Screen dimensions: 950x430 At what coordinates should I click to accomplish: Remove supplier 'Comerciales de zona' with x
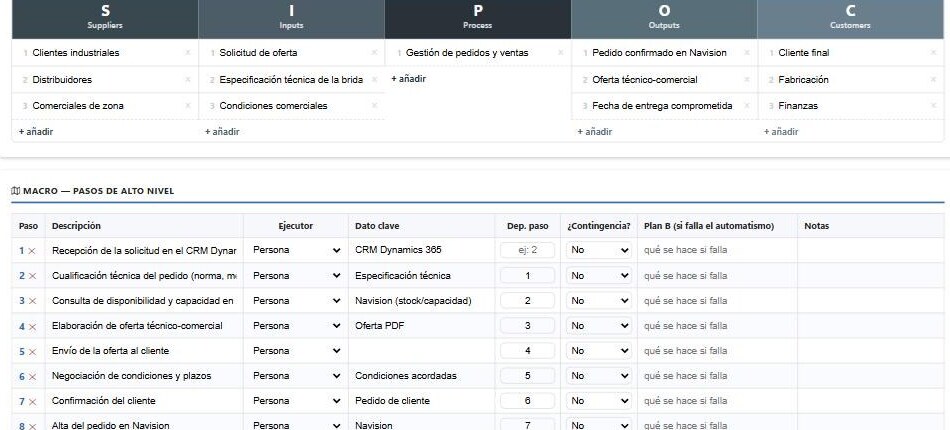coord(187,105)
